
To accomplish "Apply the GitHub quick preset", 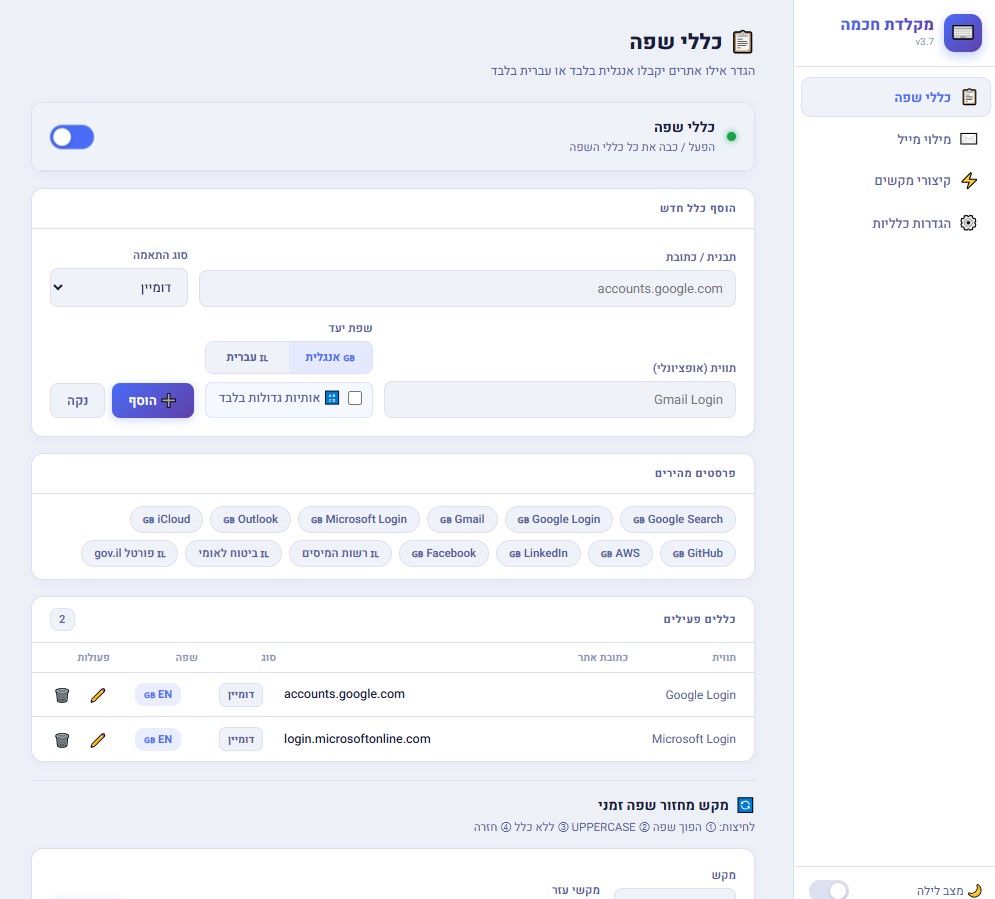I will tap(697, 553).
